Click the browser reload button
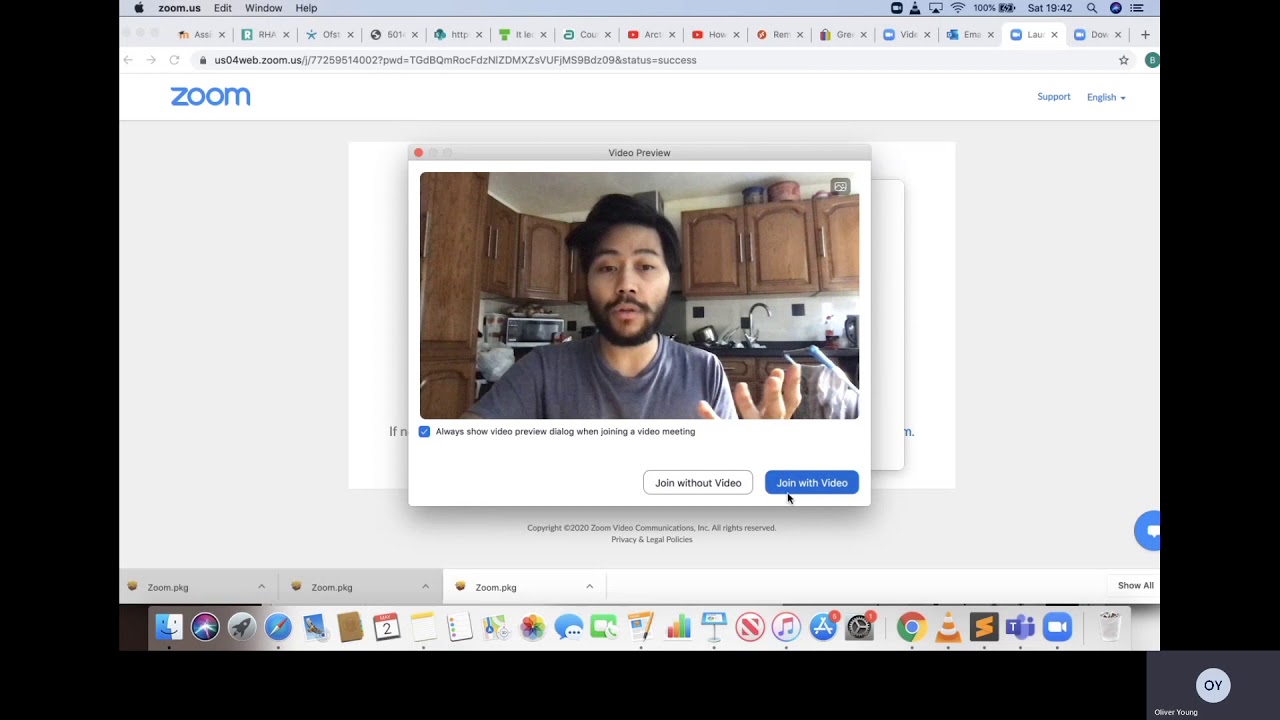 click(174, 60)
